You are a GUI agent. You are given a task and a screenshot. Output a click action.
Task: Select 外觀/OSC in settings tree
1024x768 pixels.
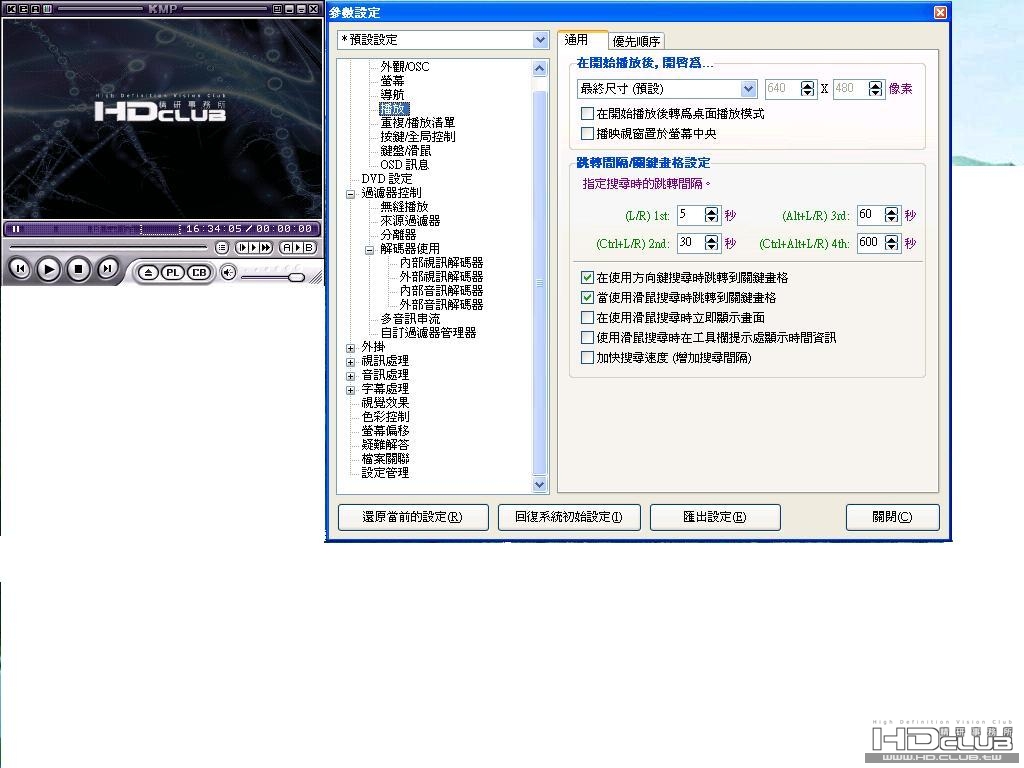coord(405,67)
